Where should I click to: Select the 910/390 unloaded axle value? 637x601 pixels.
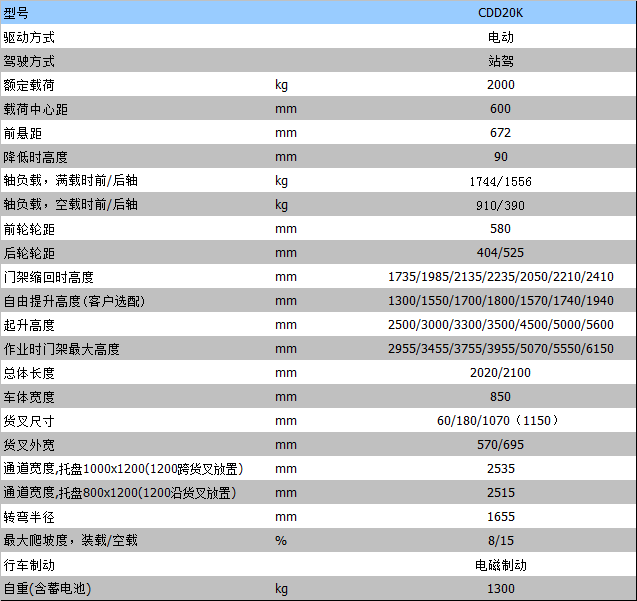500,205
